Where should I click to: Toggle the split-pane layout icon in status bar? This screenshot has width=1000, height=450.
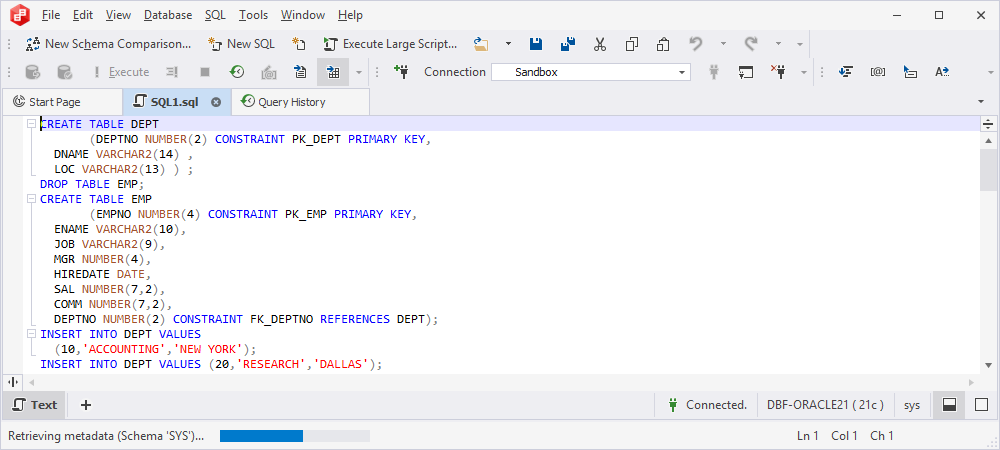point(950,405)
